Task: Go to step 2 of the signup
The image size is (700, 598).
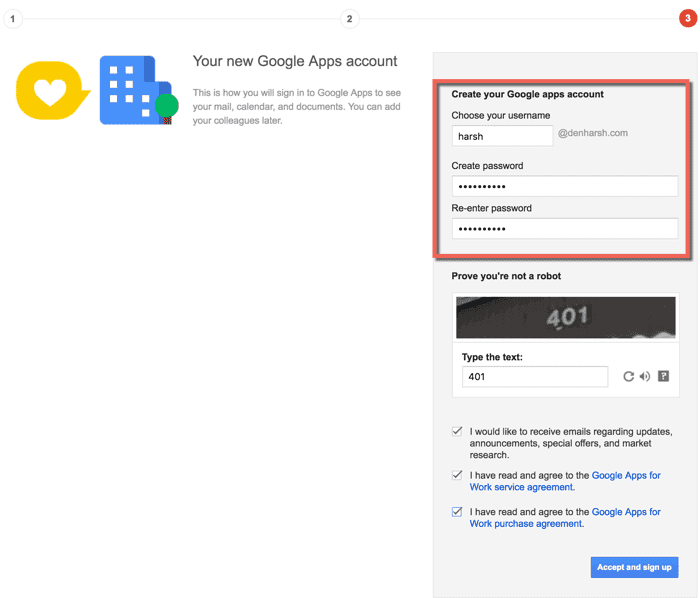Action: click(x=350, y=19)
